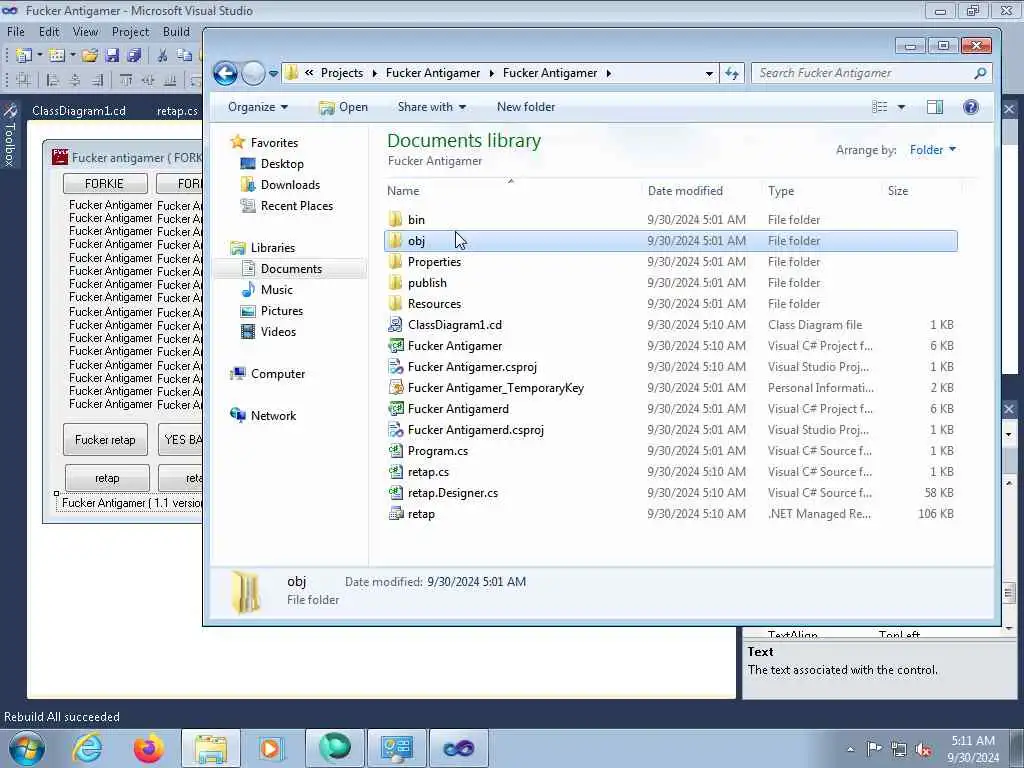Show hidden tray icons arrow

(x=850, y=750)
